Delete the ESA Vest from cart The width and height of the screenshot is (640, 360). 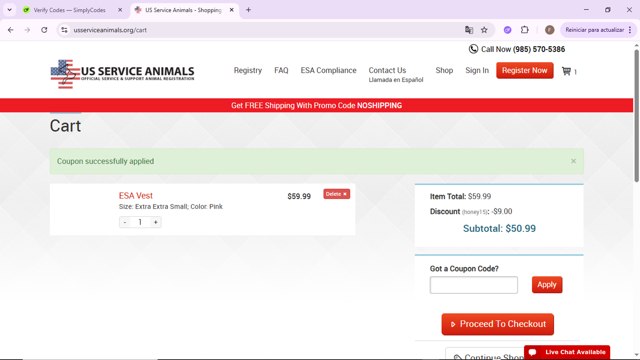click(x=337, y=194)
